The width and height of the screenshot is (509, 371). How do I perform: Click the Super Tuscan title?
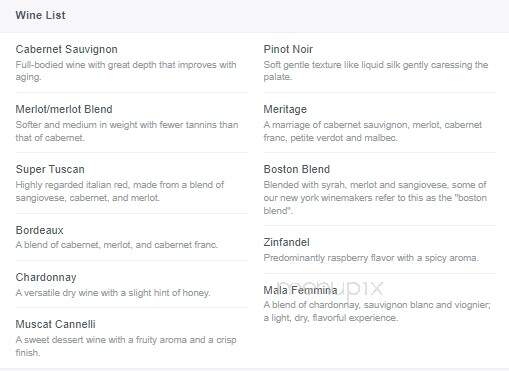50,169
